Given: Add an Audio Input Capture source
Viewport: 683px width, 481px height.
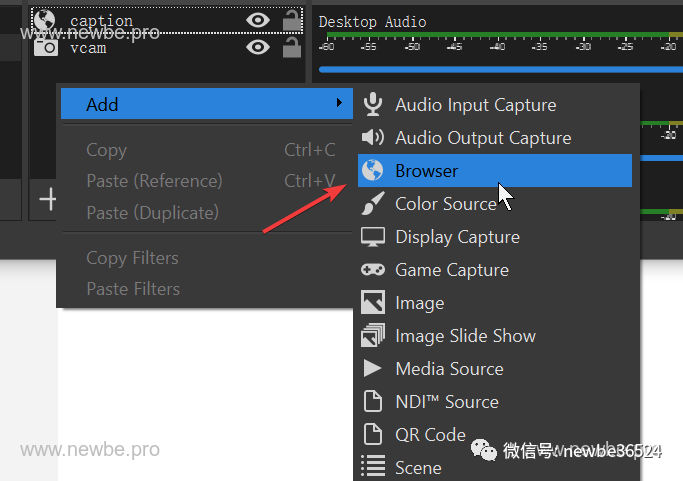Looking at the screenshot, I should 495,105.
